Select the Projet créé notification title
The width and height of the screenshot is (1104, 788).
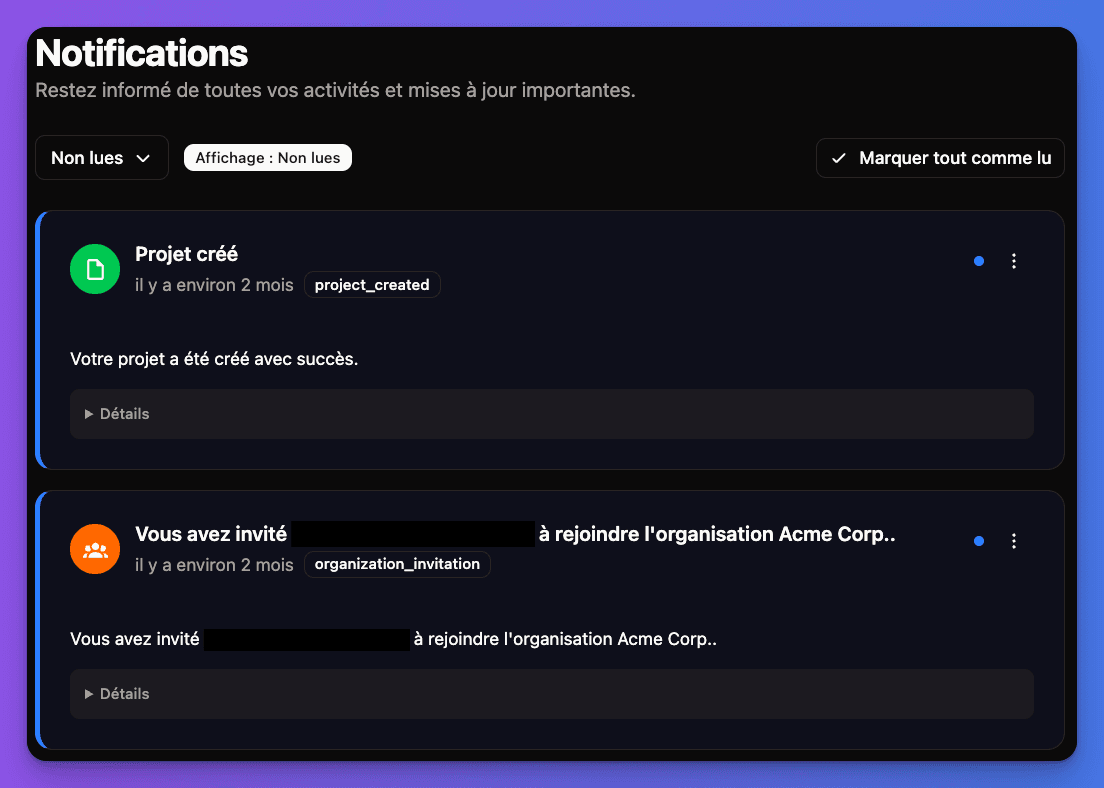(x=186, y=254)
